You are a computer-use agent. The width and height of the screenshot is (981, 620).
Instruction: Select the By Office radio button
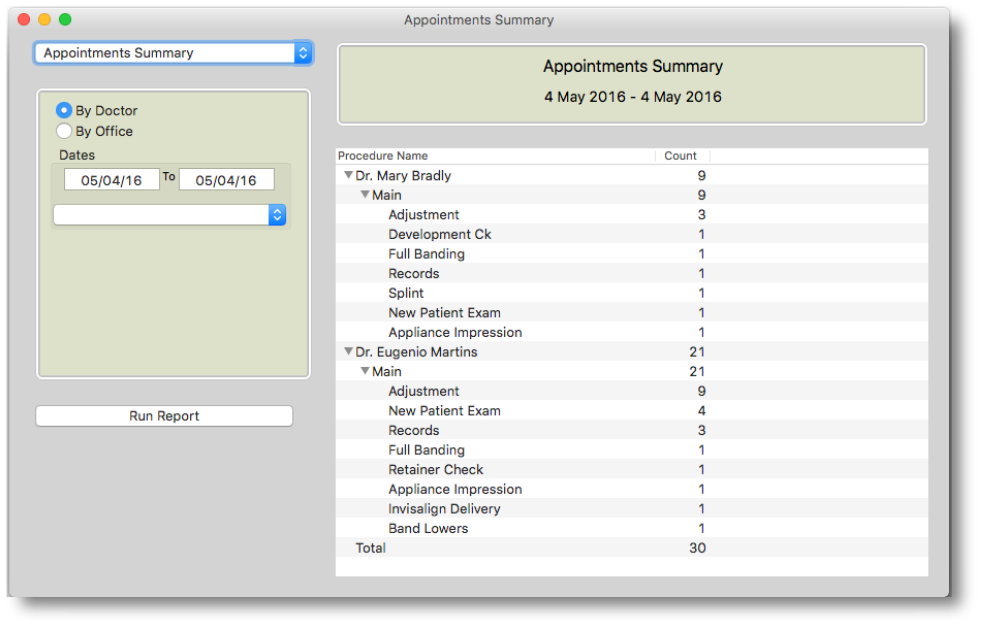[x=64, y=131]
